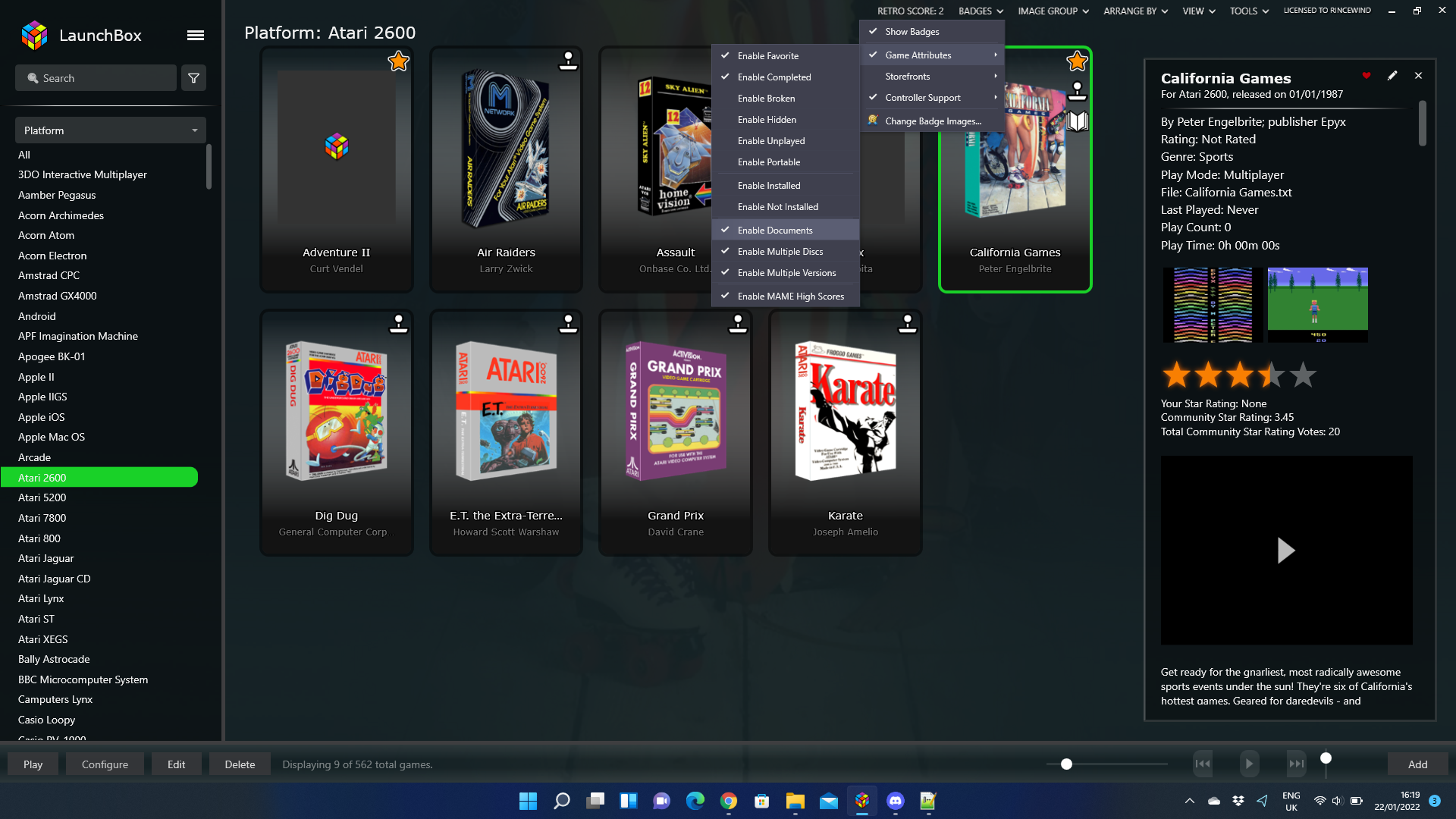Adjust the box image size slider
The width and height of the screenshot is (1456, 819).
tap(1066, 764)
